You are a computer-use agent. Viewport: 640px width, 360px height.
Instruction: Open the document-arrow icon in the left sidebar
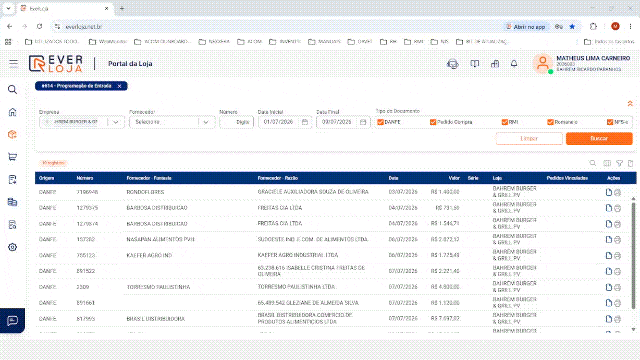tap(12, 180)
